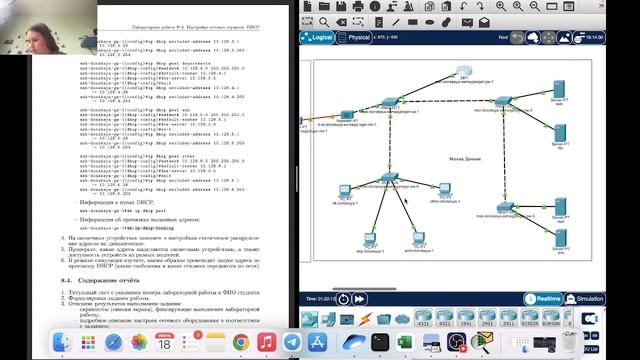640x360 pixels.
Task: Add a complex PDU open envelope
Action: pos(484,22)
